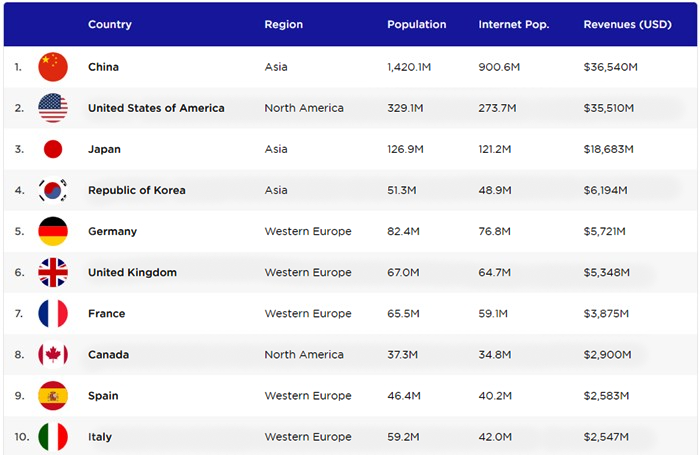Select the Japan flag icon
700x455 pixels.
53,149
